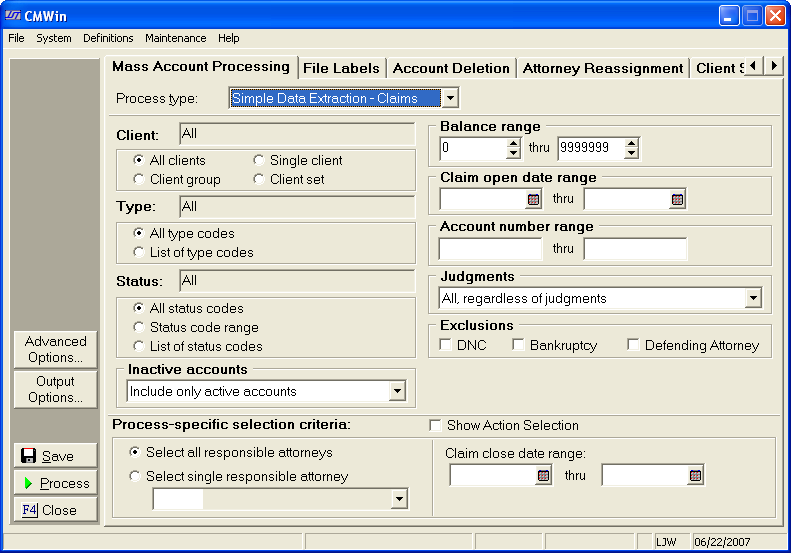Viewport: 791px width, 553px height.
Task: Open calendar for claim open end date
Action: [x=678, y=199]
